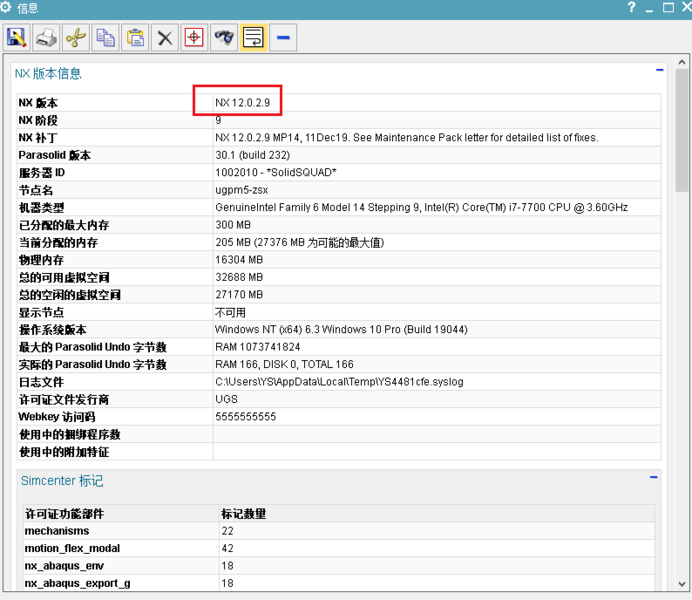Collapse the NX 版本信息 section
The height and width of the screenshot is (600, 692).
(x=659, y=71)
